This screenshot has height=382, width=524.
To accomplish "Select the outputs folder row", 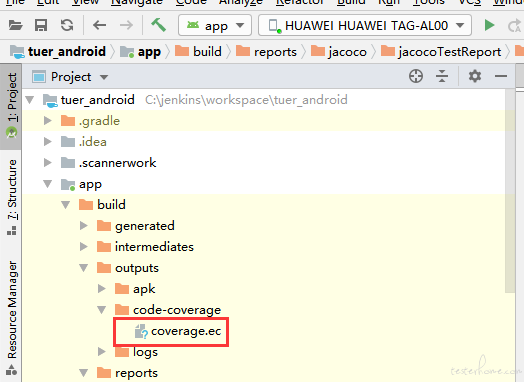I will click(264, 268).
